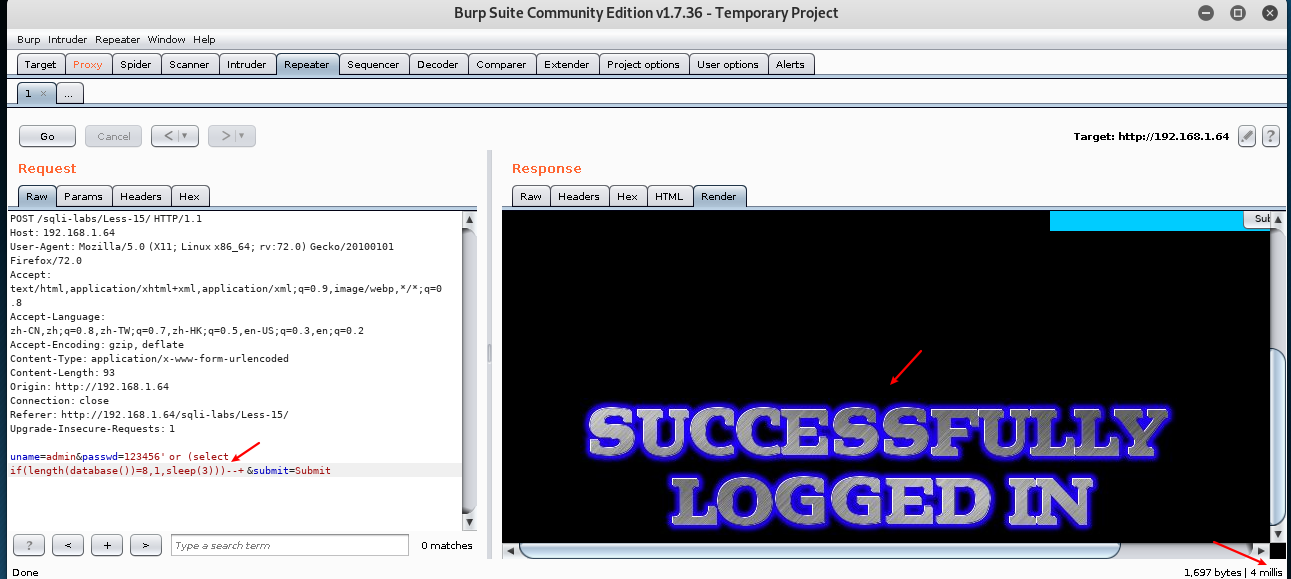The image size is (1291, 579).
Task: Click the '0 matches' label
Action: (x=447, y=545)
